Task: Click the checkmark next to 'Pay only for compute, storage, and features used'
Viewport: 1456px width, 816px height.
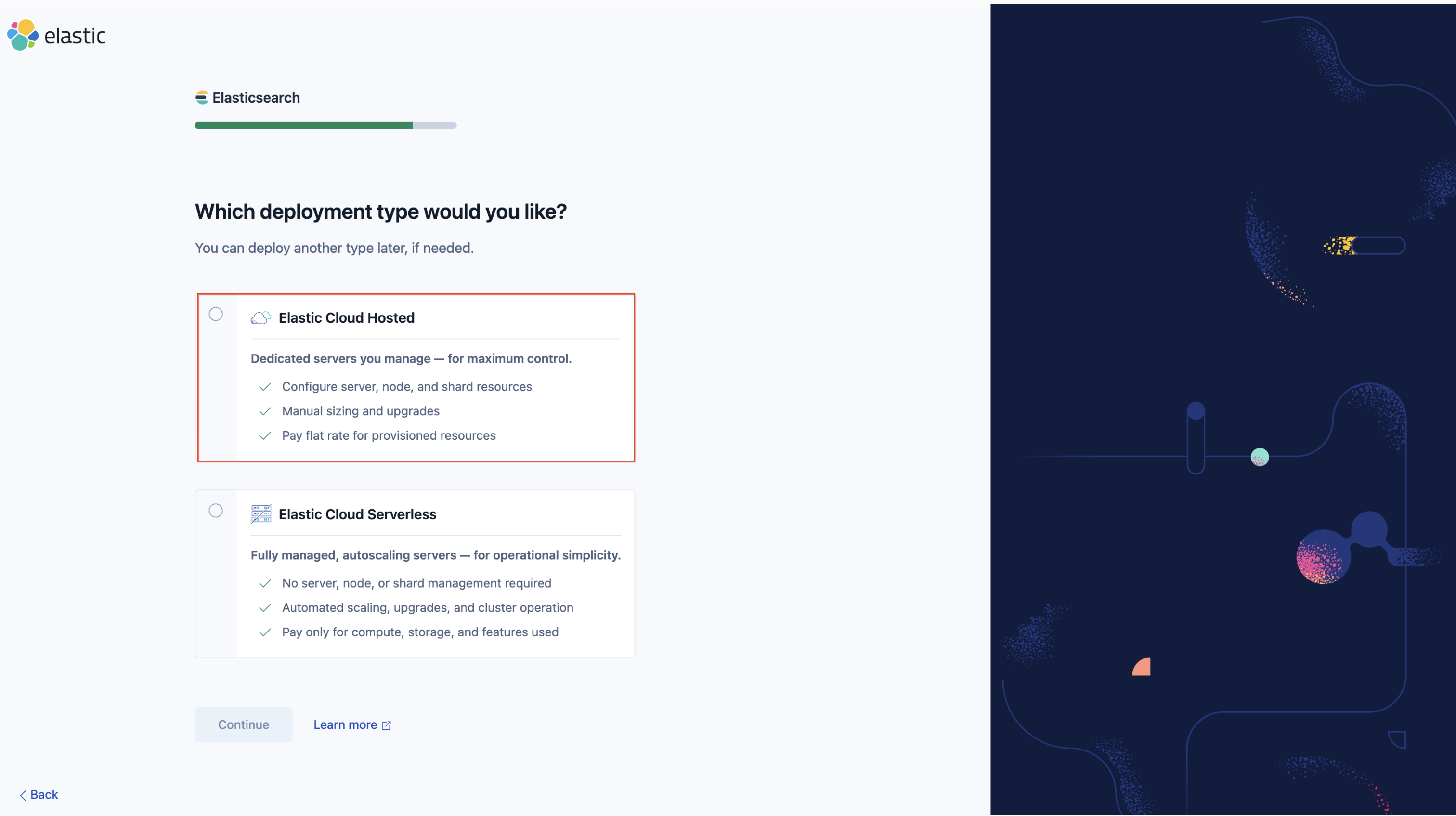Action: tap(265, 632)
